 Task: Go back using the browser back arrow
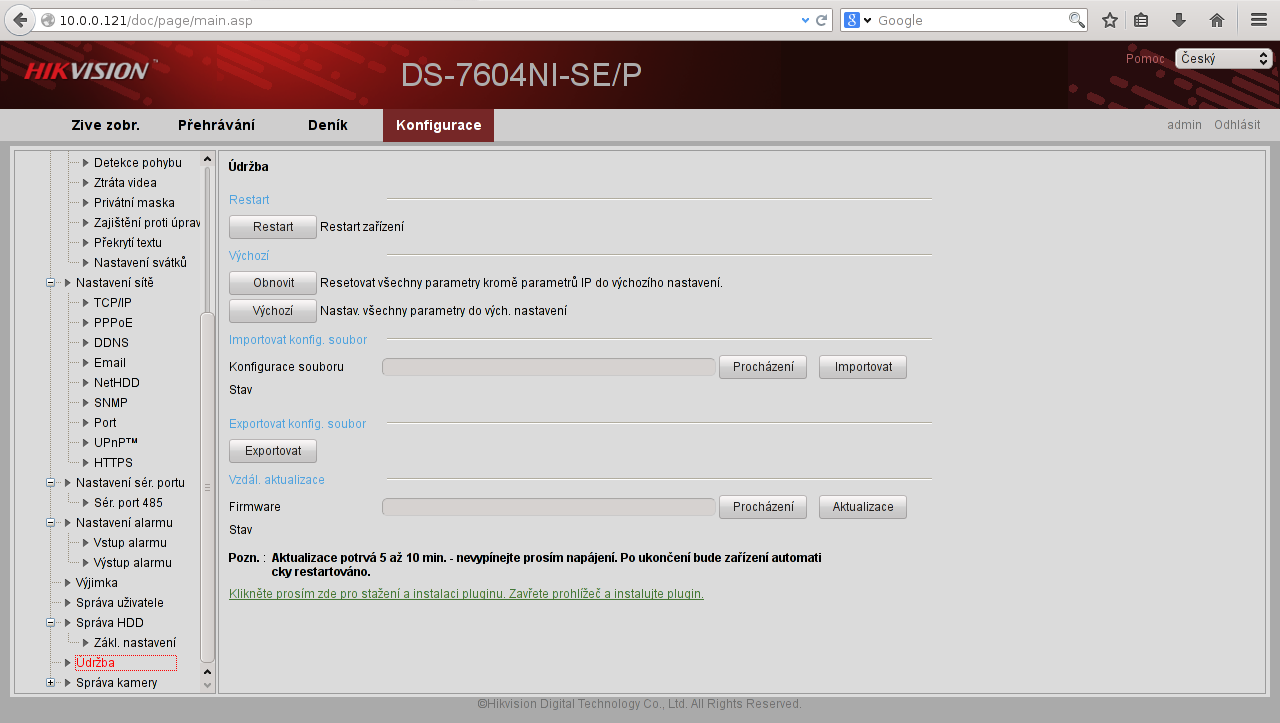pos(19,20)
